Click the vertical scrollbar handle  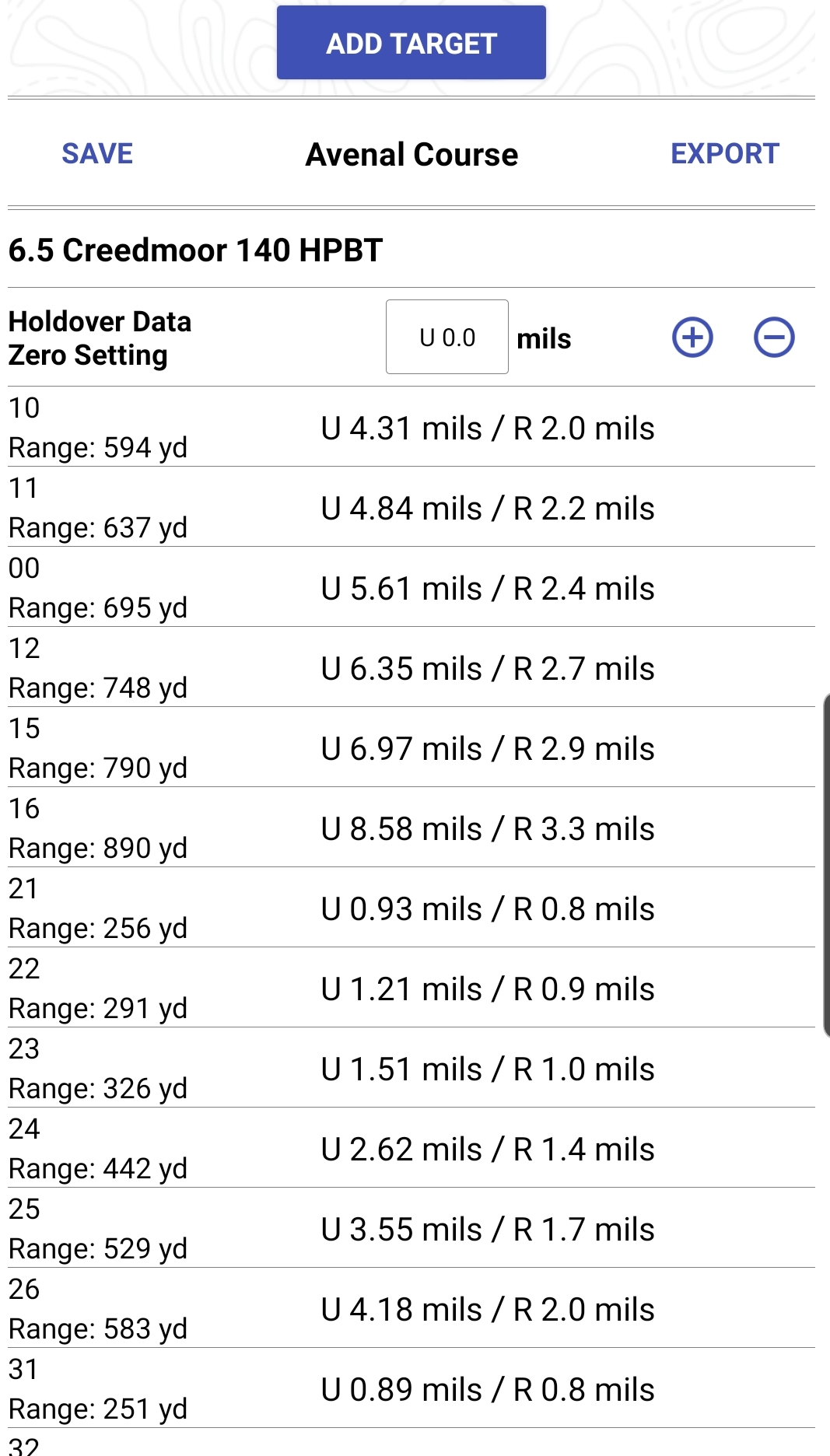826,865
